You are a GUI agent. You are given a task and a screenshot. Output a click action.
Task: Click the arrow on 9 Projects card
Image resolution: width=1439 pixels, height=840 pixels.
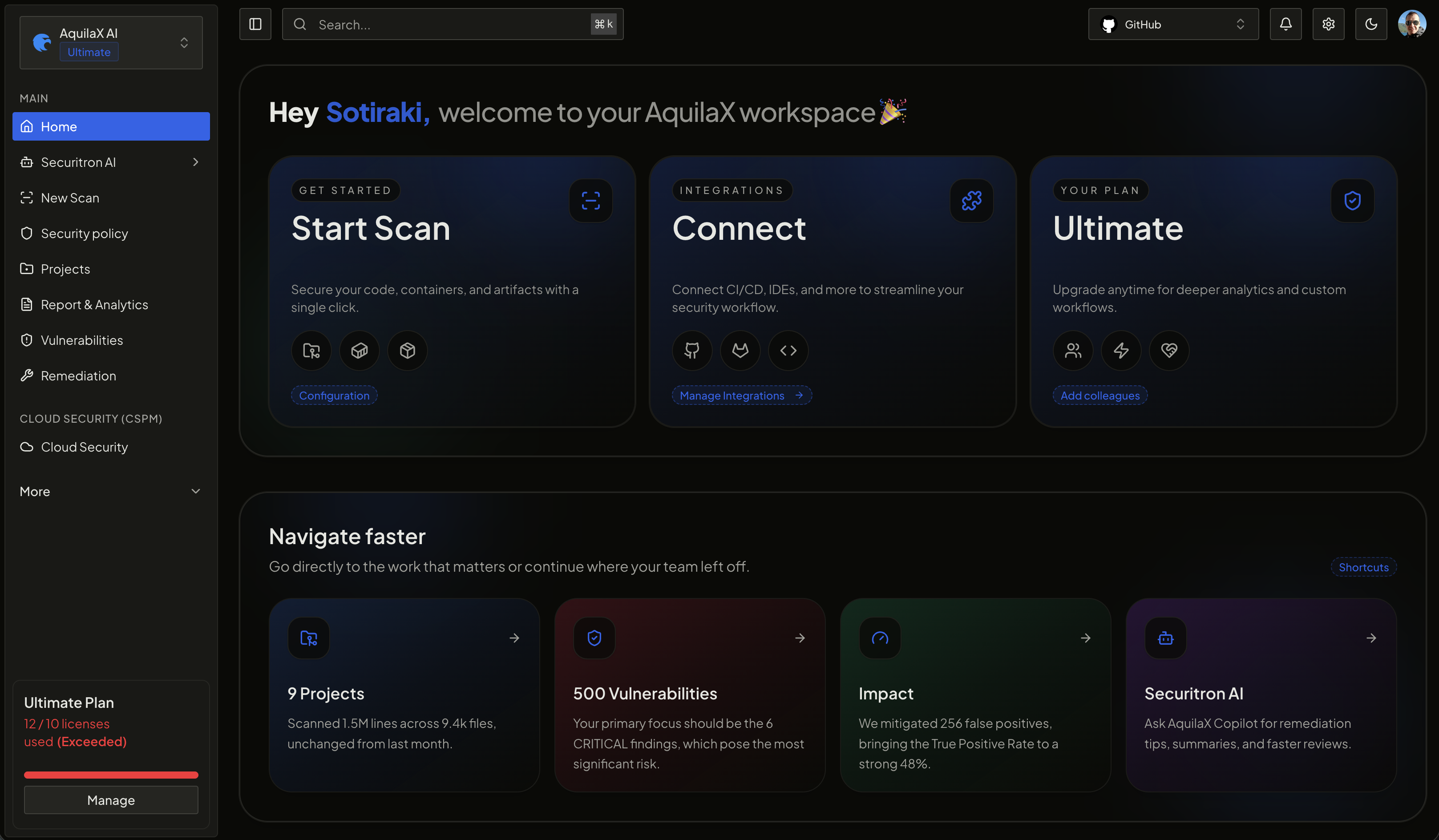tap(514, 638)
